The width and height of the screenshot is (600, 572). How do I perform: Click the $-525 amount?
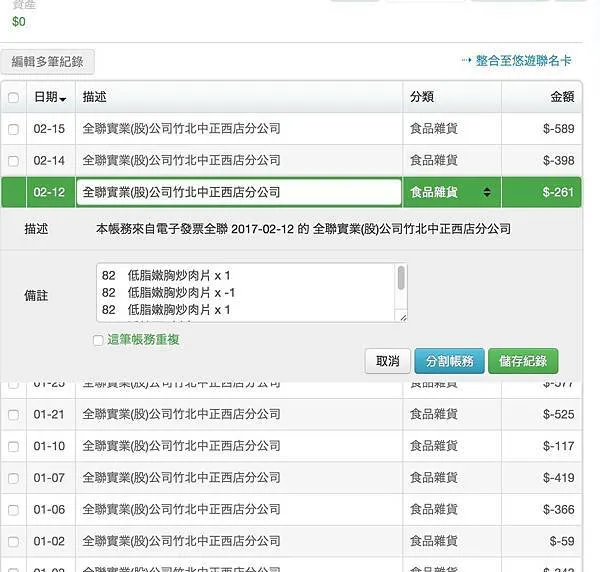558,414
